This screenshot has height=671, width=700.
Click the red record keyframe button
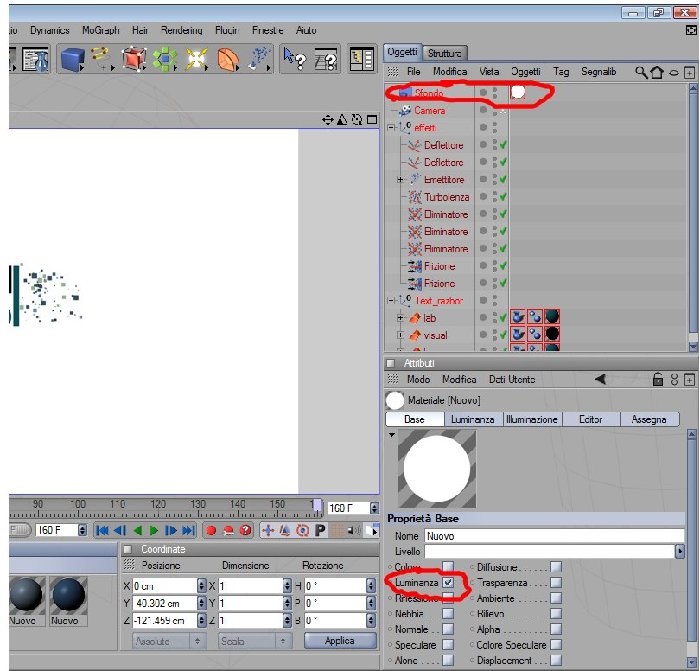211,530
